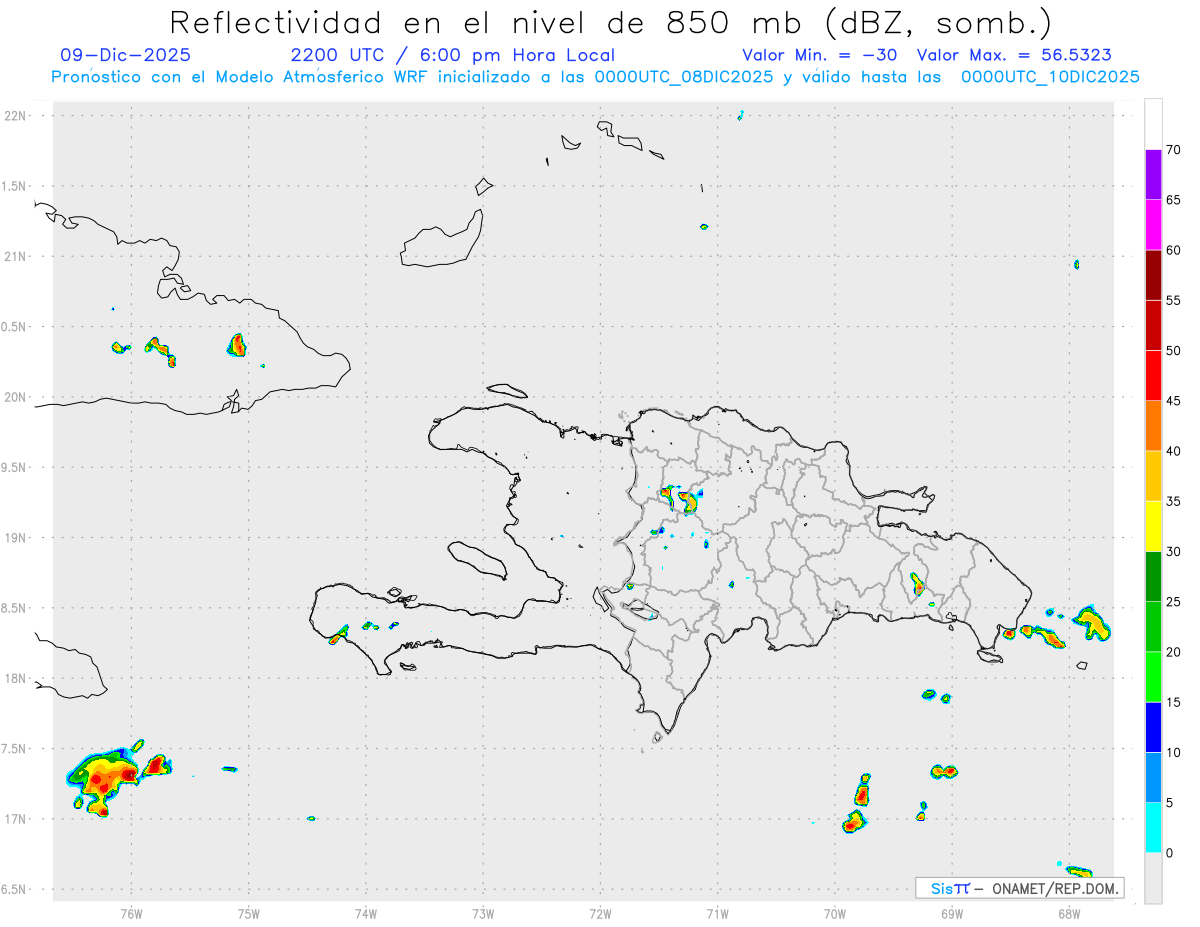The height and width of the screenshot is (927, 1200).
Task: Click '2200 UTC / 6:00 pm Hora Local'
Action: click(452, 55)
